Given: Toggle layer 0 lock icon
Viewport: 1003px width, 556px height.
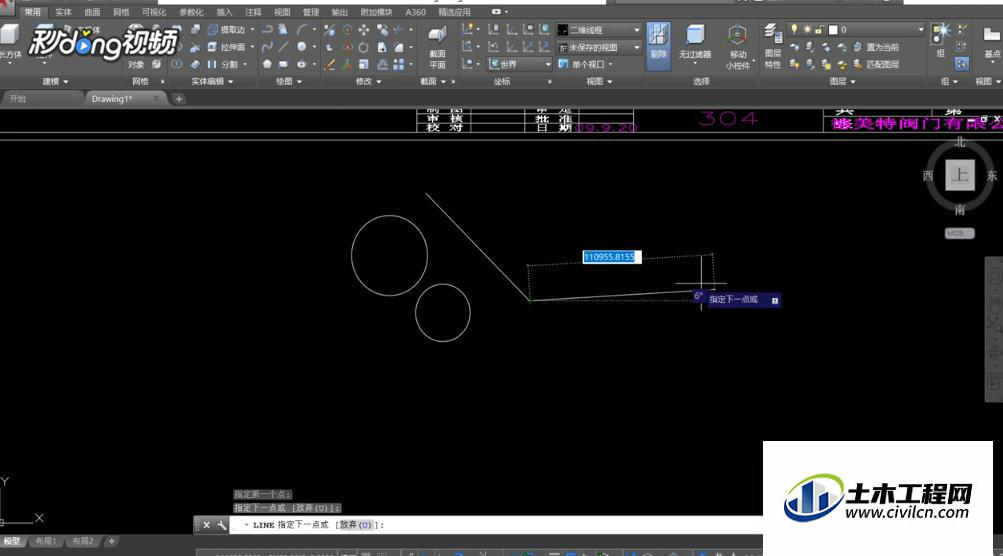Looking at the screenshot, I should pos(819,29).
